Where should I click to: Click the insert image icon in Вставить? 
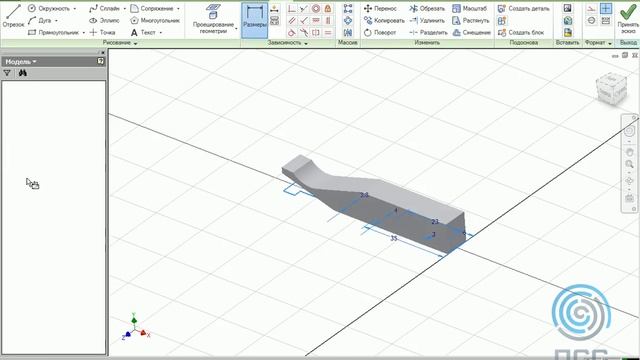tap(567, 9)
